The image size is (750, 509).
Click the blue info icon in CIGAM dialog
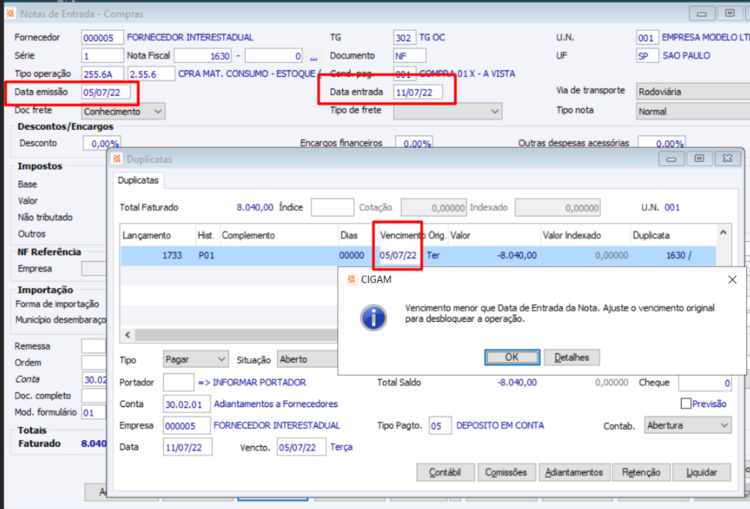tap(373, 318)
